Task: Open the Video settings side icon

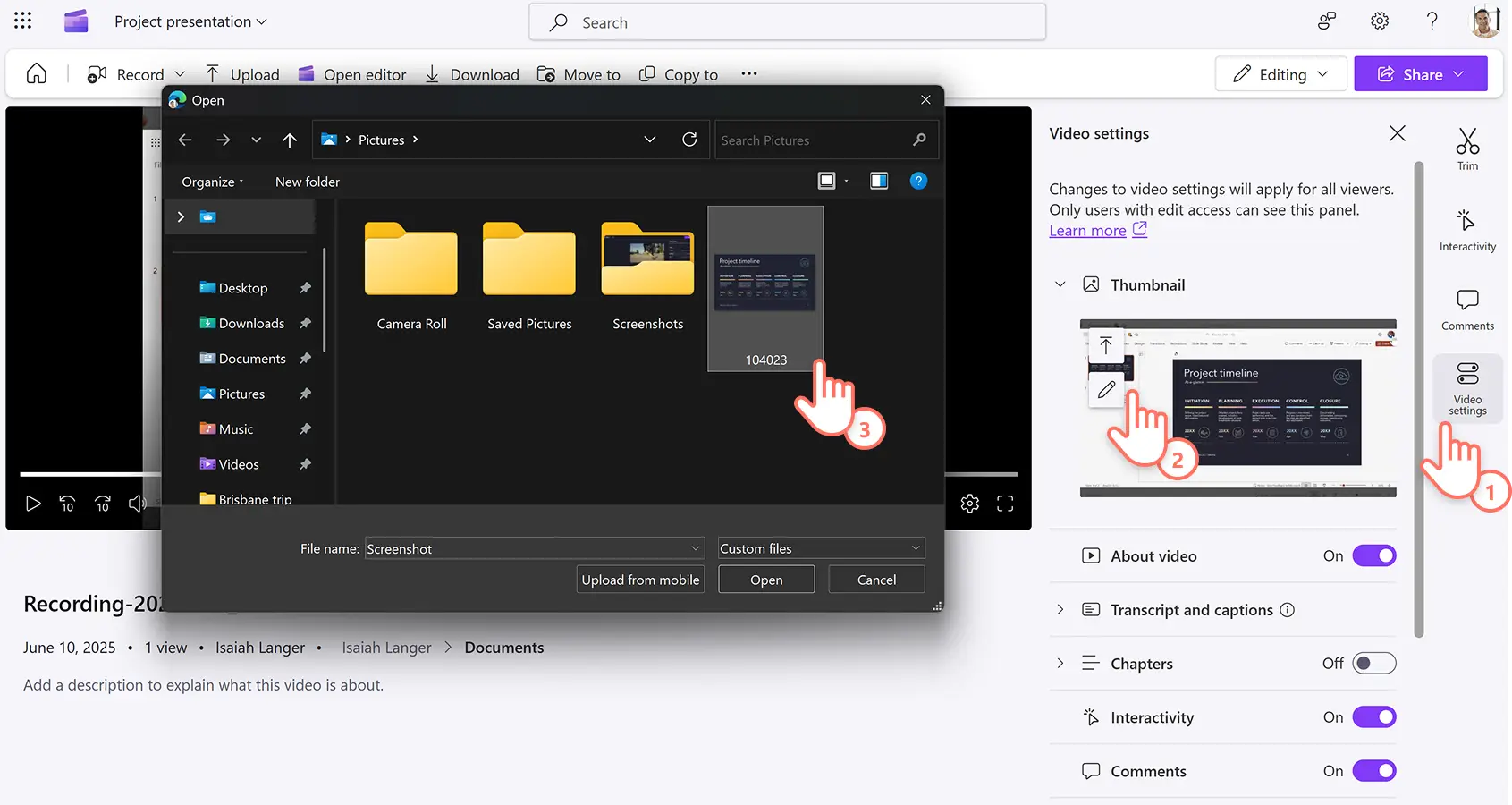Action: [x=1467, y=388]
